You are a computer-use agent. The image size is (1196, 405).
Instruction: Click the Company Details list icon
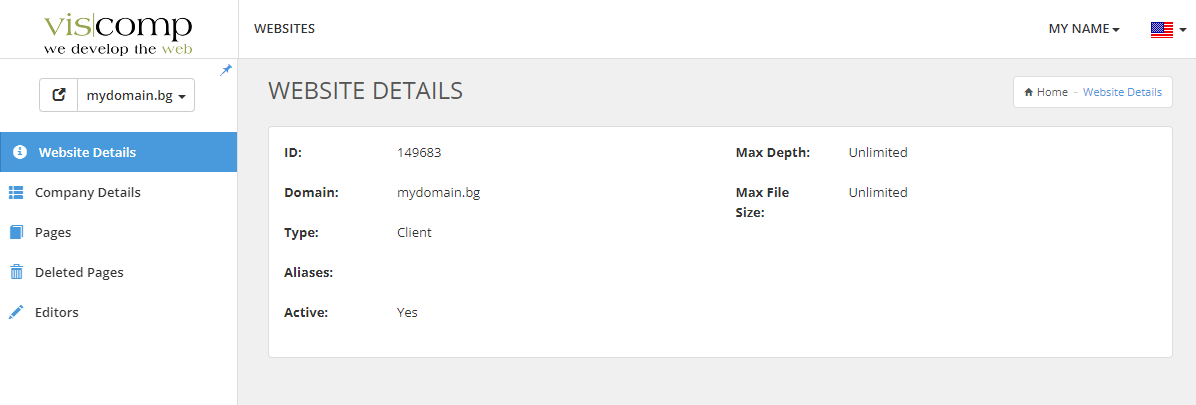[x=16, y=192]
